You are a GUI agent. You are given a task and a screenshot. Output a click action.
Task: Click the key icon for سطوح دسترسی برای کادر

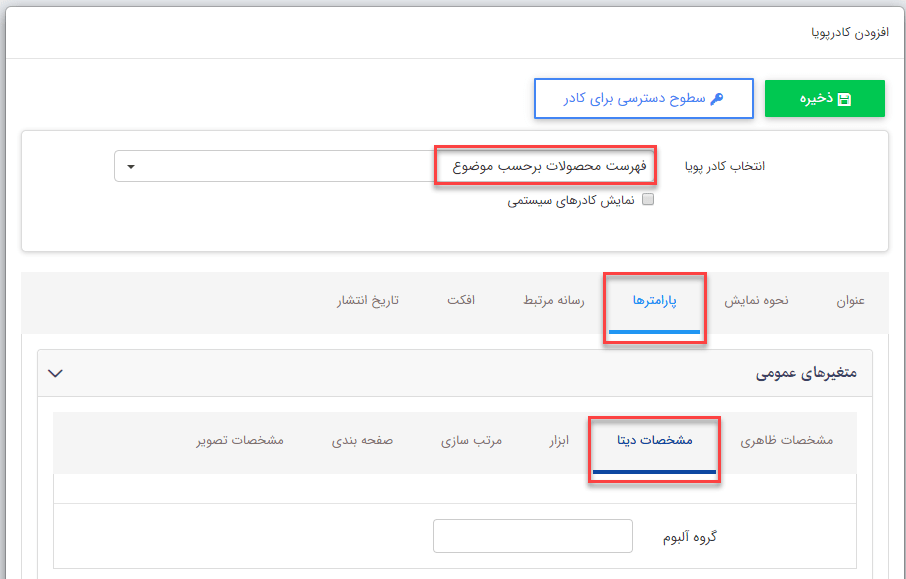(x=715, y=99)
